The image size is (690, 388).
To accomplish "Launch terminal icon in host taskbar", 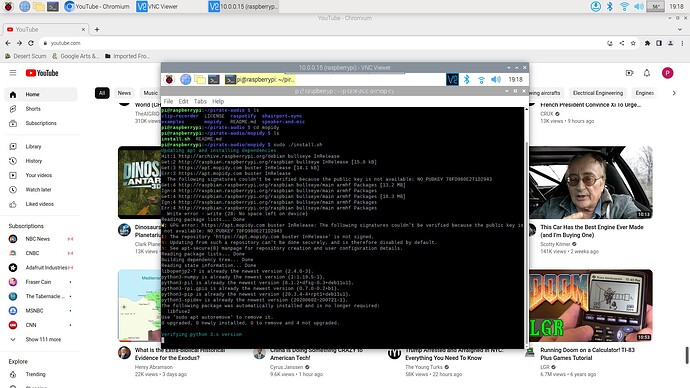I will 53,6.
